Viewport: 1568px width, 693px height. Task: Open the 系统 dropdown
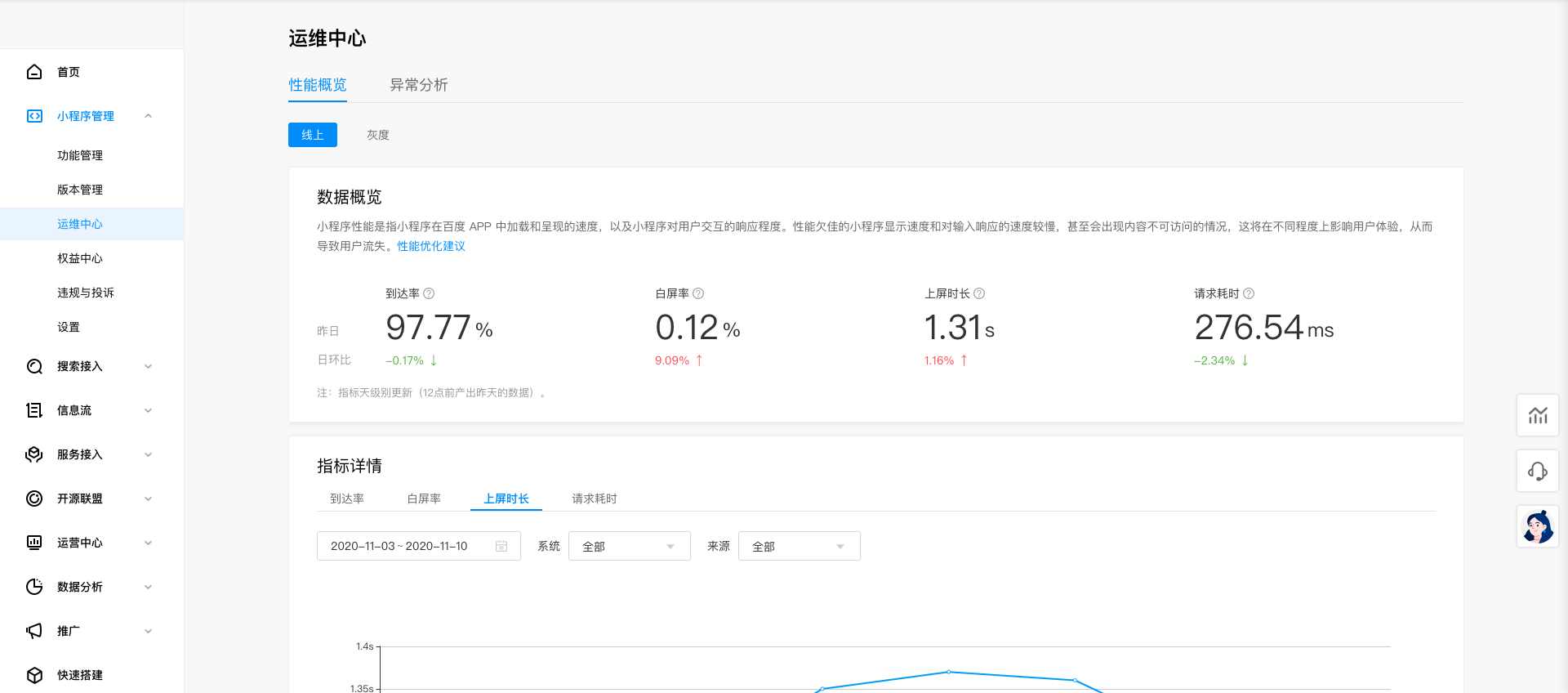pos(629,546)
